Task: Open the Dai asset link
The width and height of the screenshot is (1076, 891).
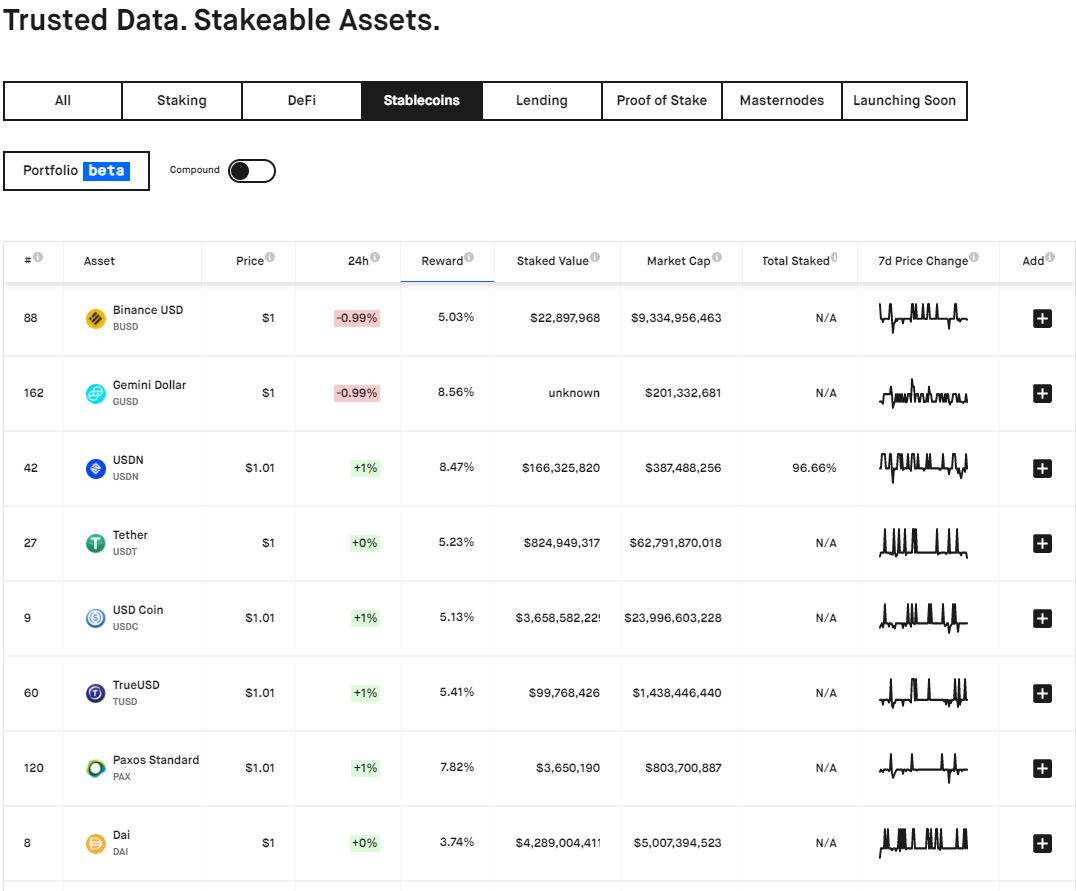Action: click(121, 835)
